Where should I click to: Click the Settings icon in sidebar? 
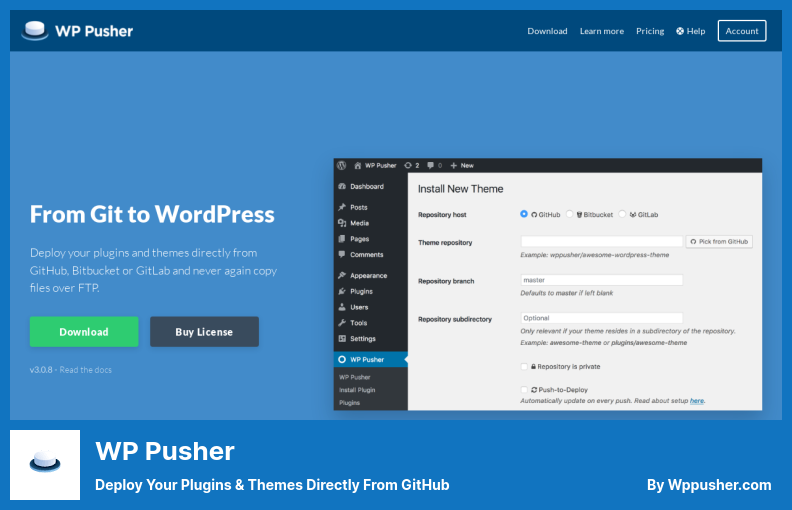click(x=342, y=338)
